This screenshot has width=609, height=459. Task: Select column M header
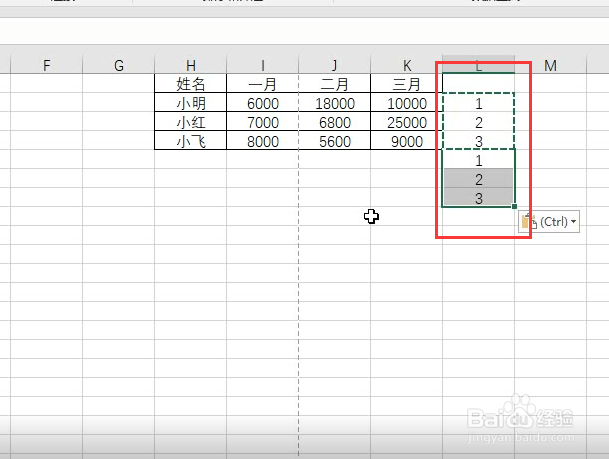tap(551, 64)
